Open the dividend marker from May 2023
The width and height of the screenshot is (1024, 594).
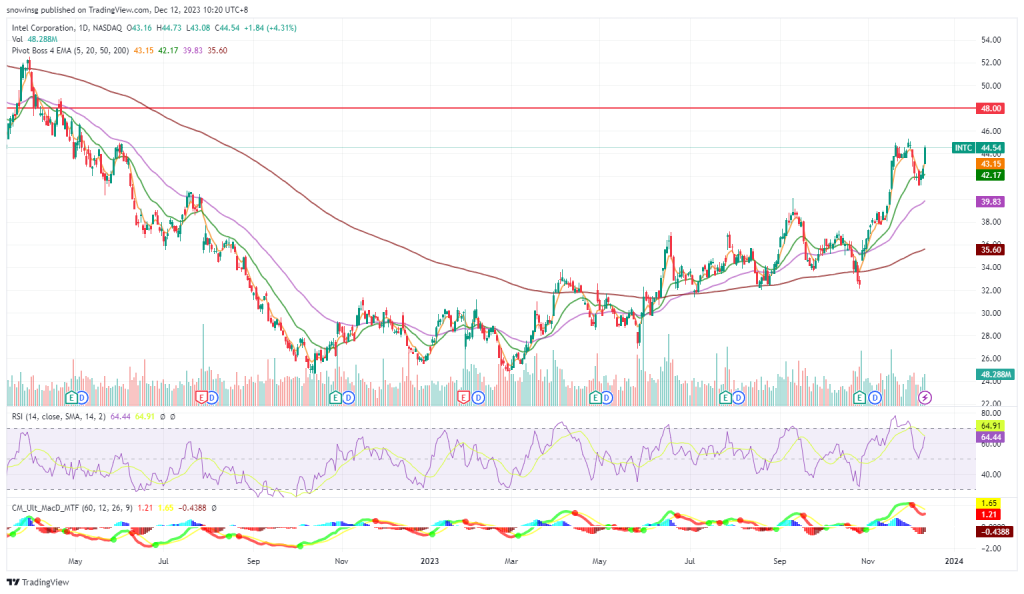(x=607, y=397)
